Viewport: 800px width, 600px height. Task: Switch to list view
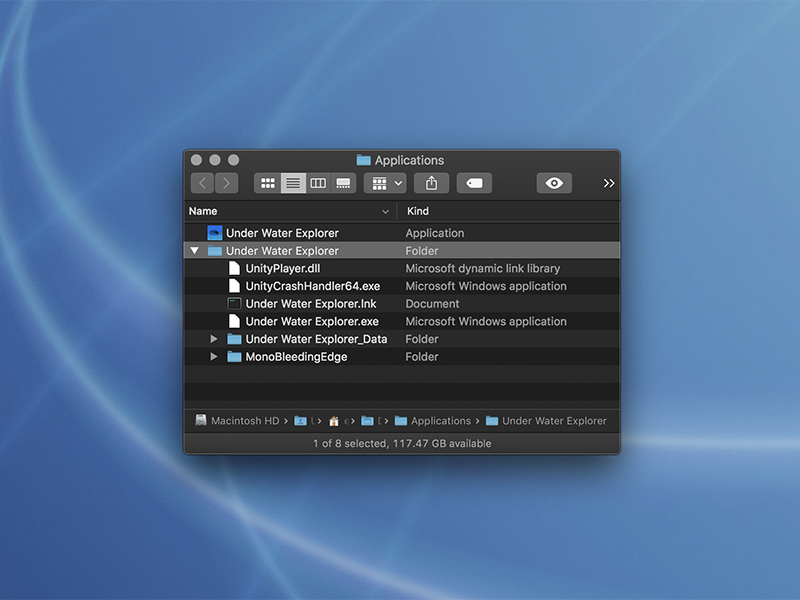tap(293, 183)
